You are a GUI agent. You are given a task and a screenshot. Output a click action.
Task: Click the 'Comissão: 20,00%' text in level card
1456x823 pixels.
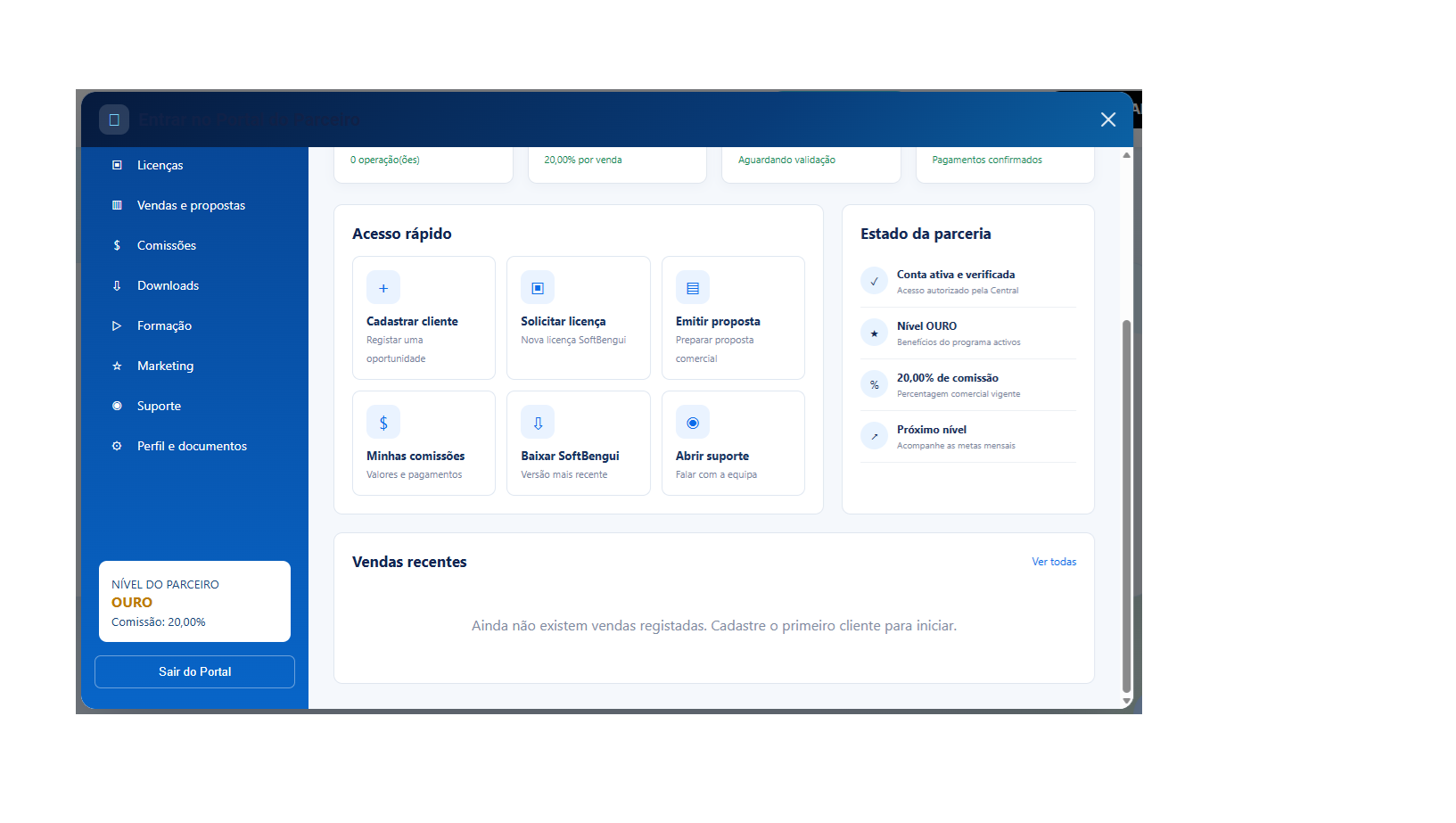coord(159,622)
